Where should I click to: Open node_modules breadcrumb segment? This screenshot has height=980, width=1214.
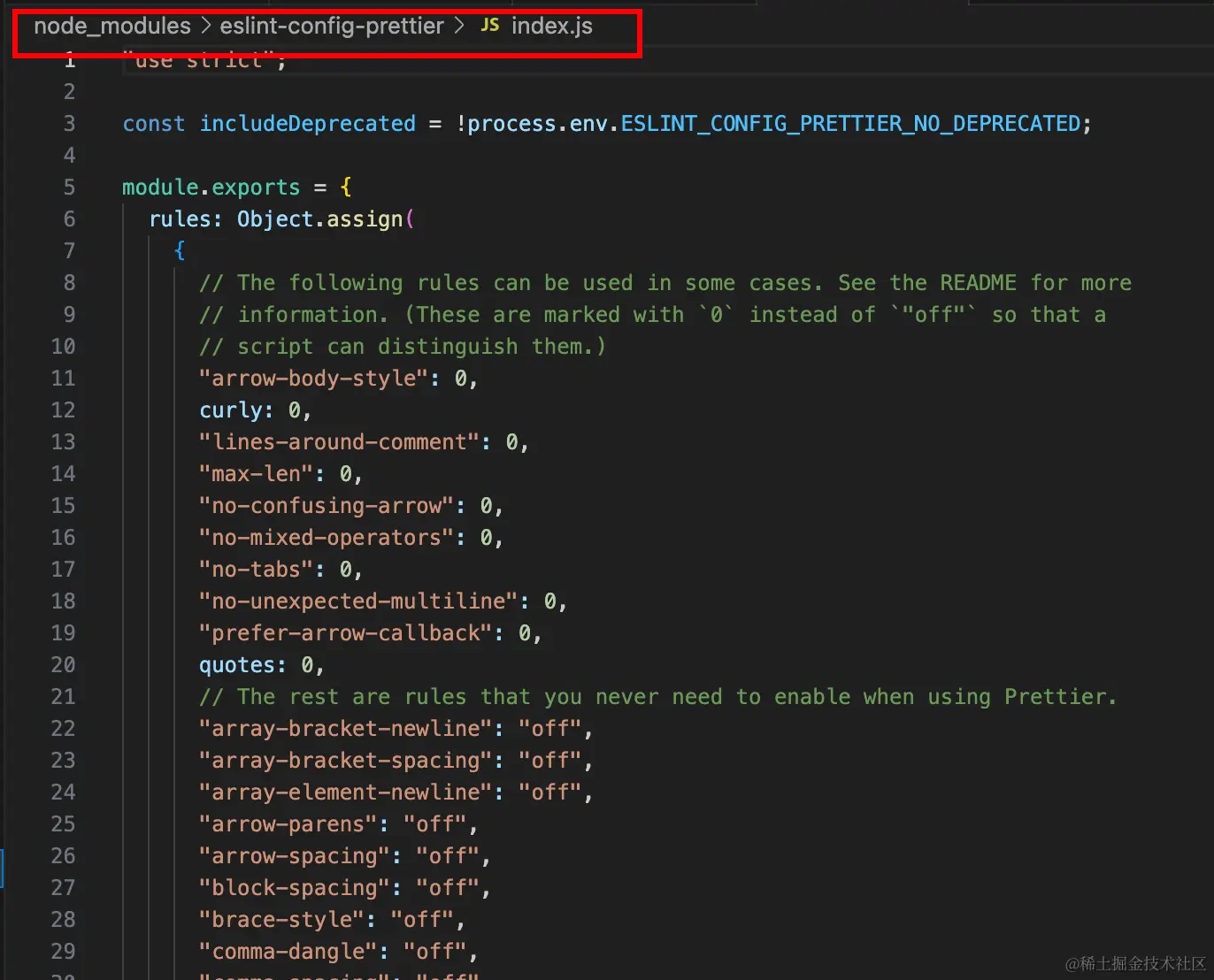coord(112,26)
